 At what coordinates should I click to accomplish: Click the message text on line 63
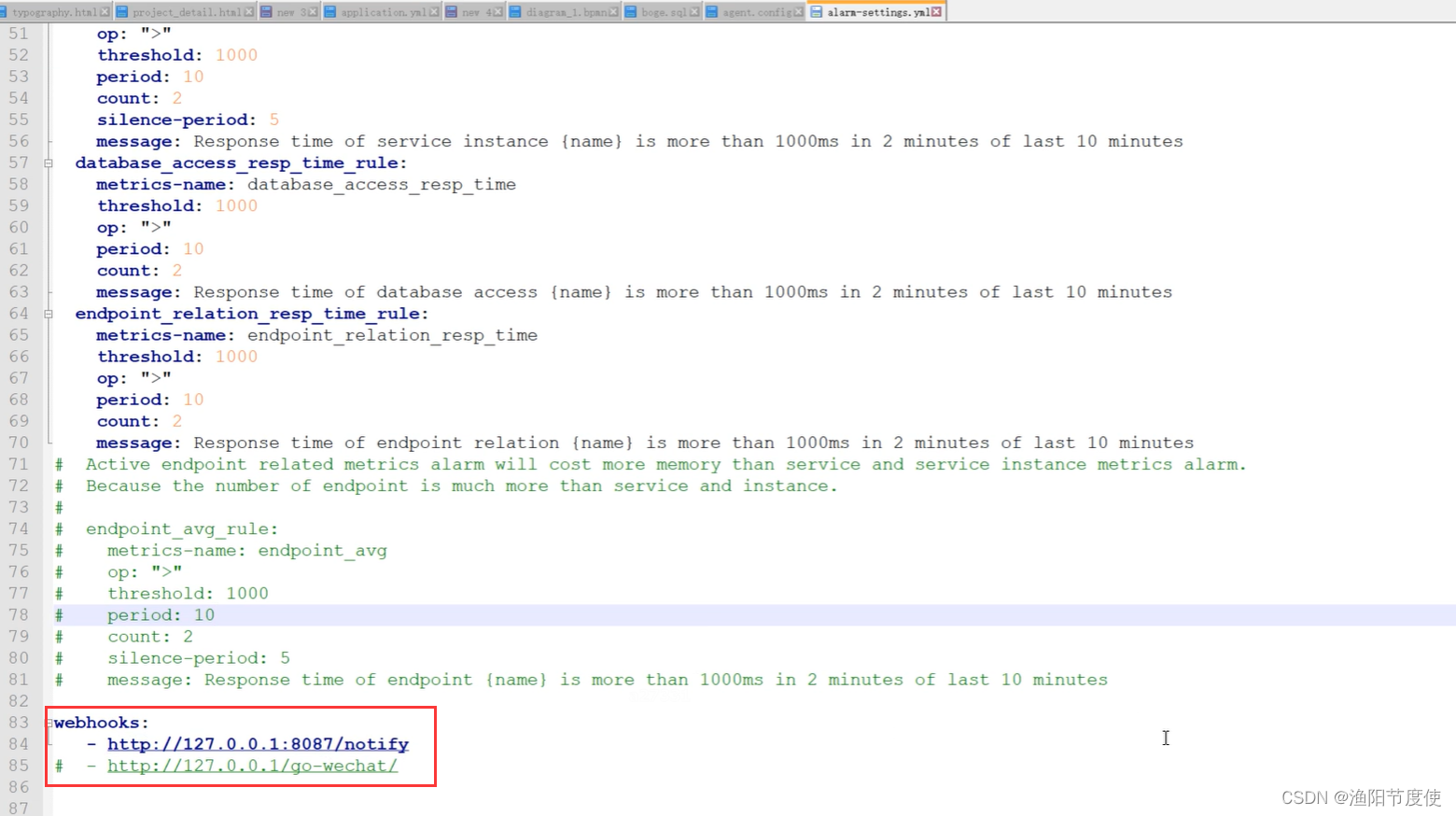pos(635,292)
